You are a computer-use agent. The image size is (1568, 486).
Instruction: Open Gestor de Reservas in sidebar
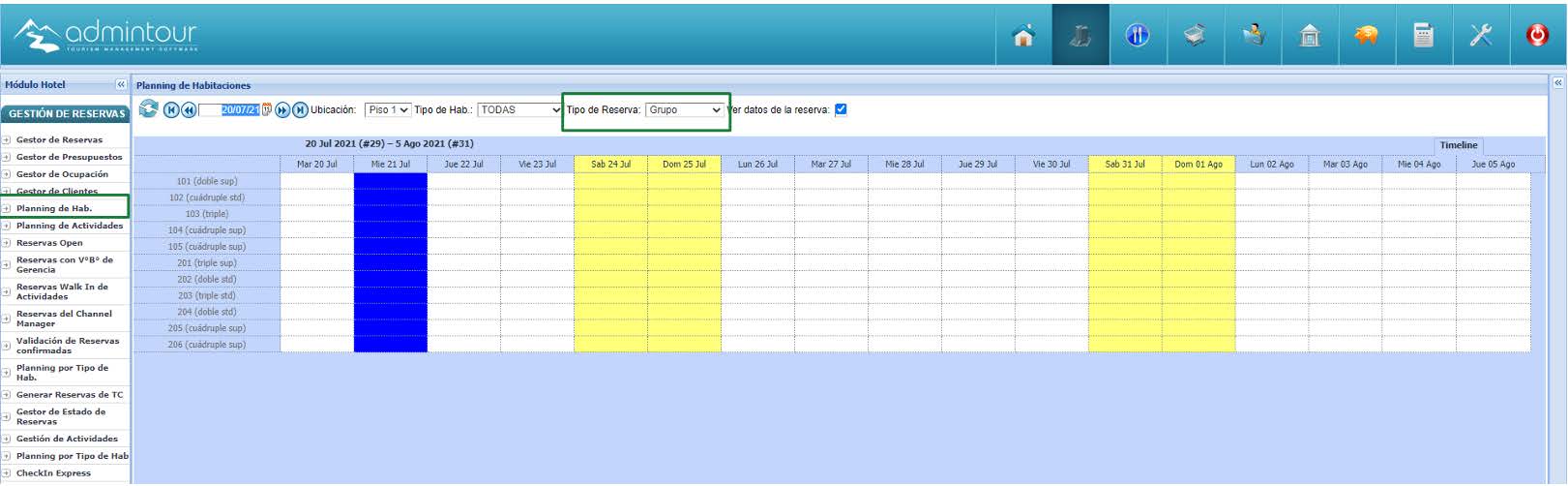59,140
